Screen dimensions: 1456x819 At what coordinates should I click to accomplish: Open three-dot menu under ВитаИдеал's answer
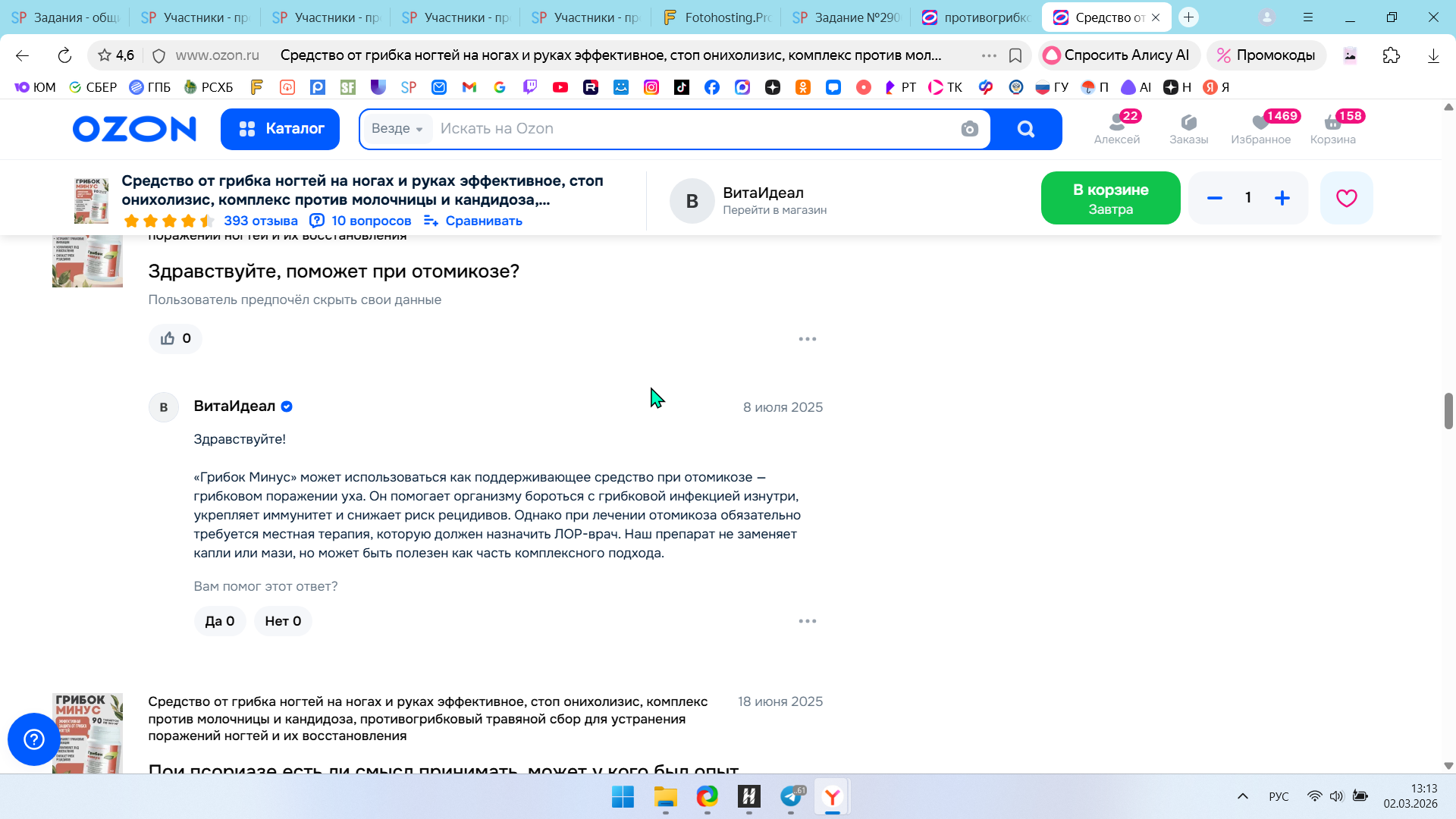point(807,621)
